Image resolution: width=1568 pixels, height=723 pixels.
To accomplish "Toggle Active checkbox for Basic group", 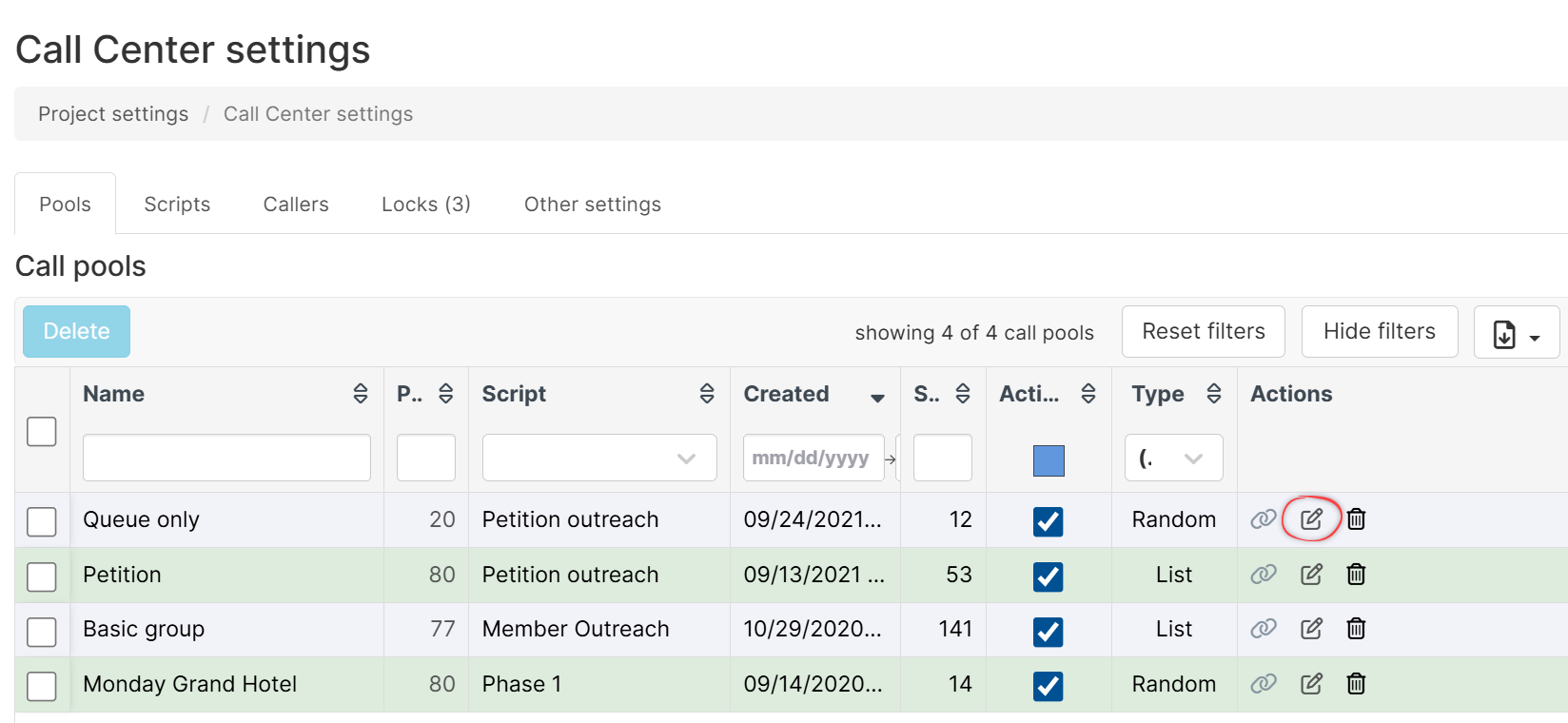I will click(x=1049, y=632).
